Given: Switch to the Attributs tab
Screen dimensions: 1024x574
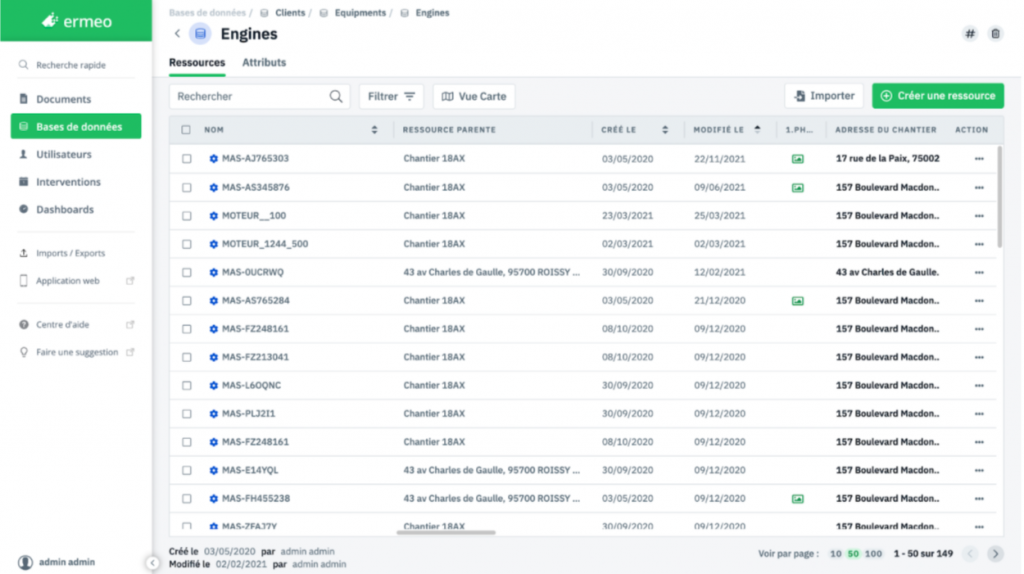Looking at the screenshot, I should click(264, 63).
